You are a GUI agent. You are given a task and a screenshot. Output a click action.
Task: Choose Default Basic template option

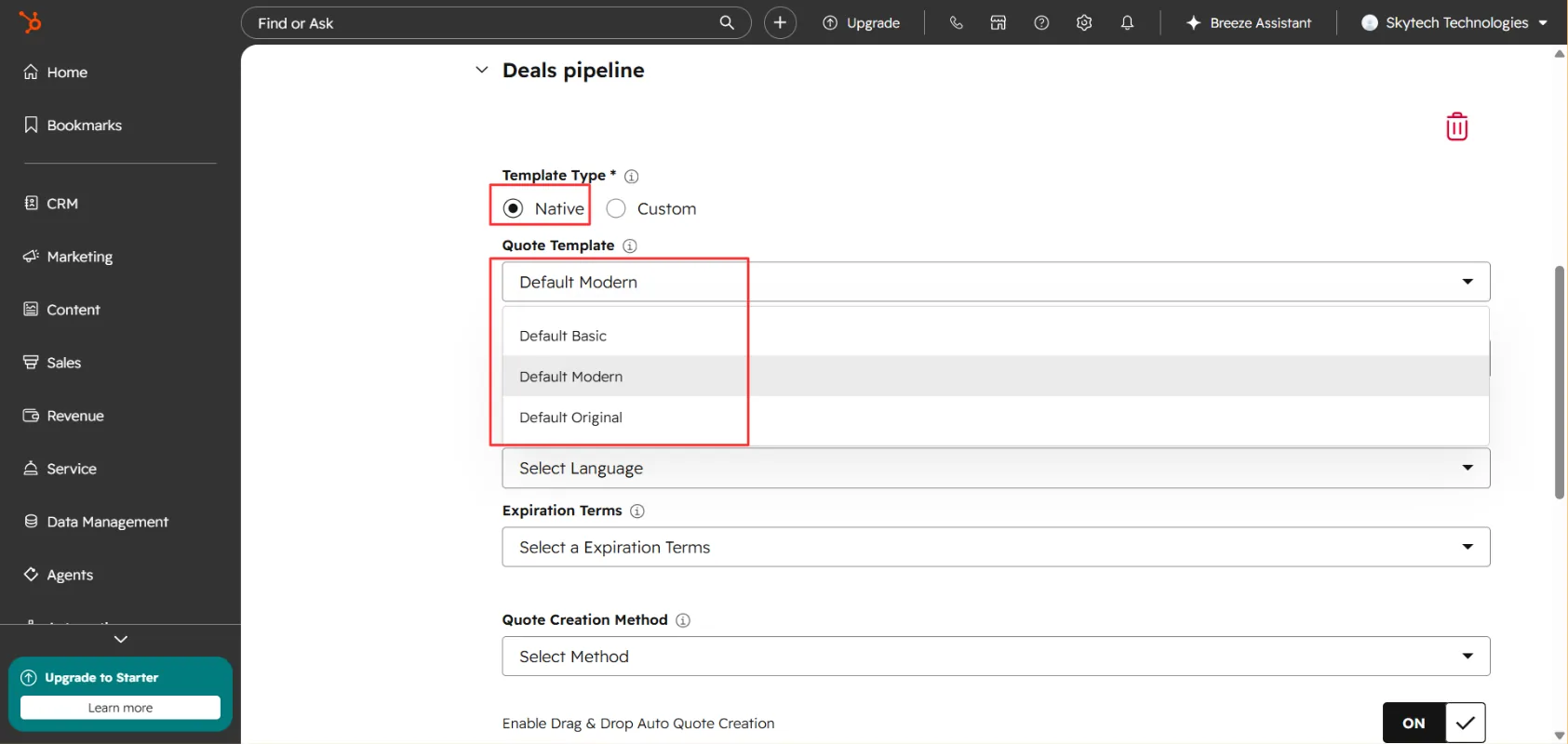(x=996, y=336)
